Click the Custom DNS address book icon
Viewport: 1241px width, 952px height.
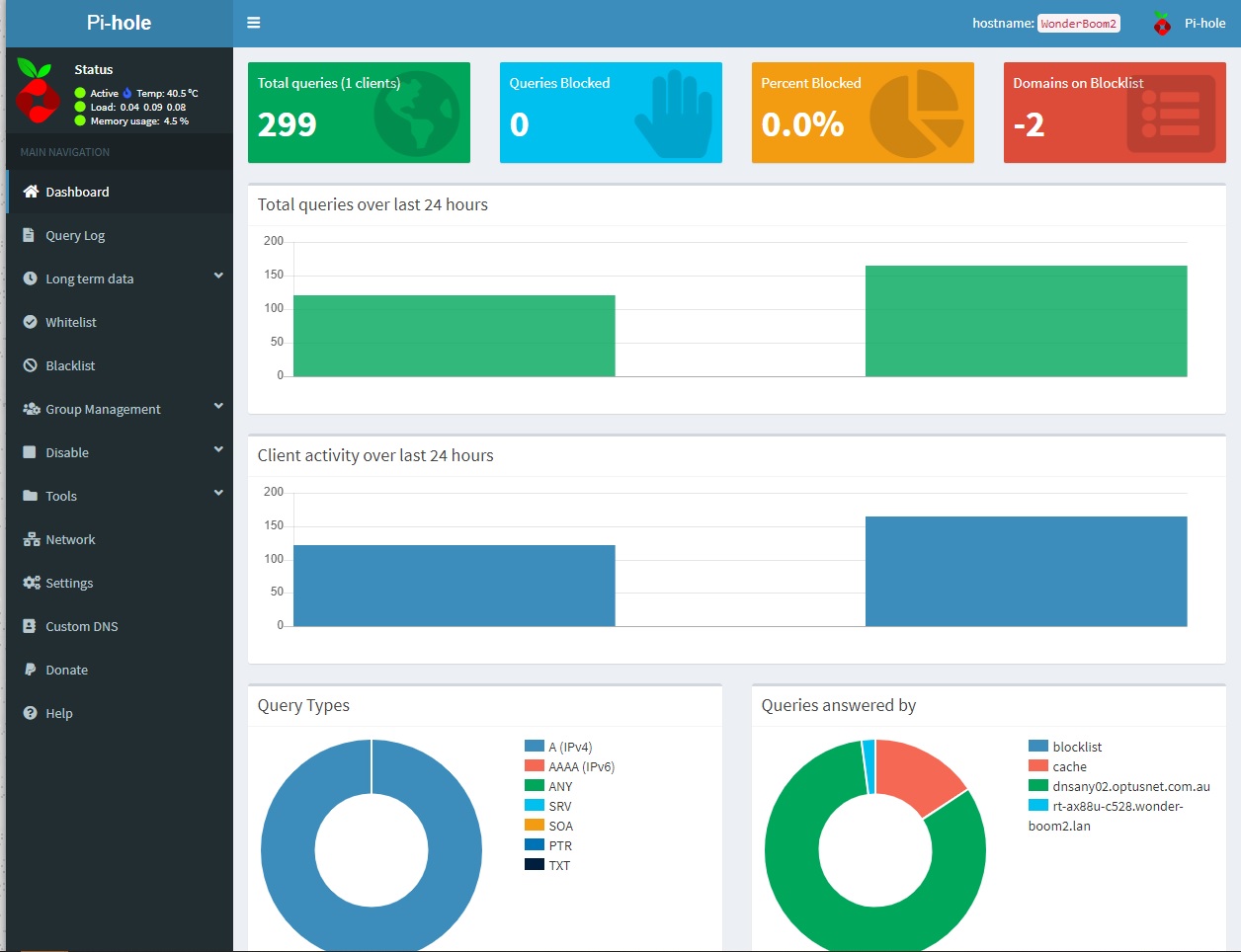[31, 626]
